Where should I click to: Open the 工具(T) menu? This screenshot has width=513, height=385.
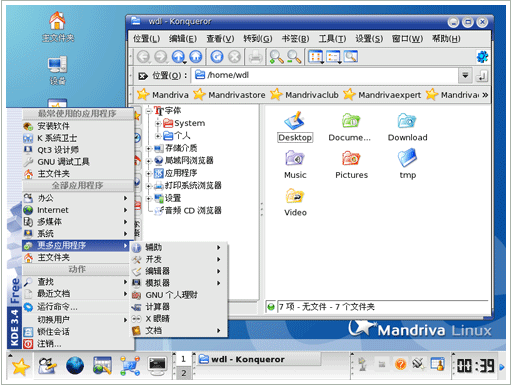tap(332, 39)
